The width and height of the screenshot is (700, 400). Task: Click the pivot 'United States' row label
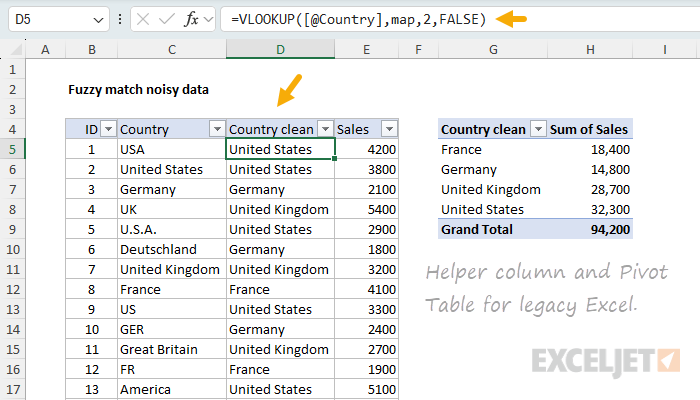[482, 209]
